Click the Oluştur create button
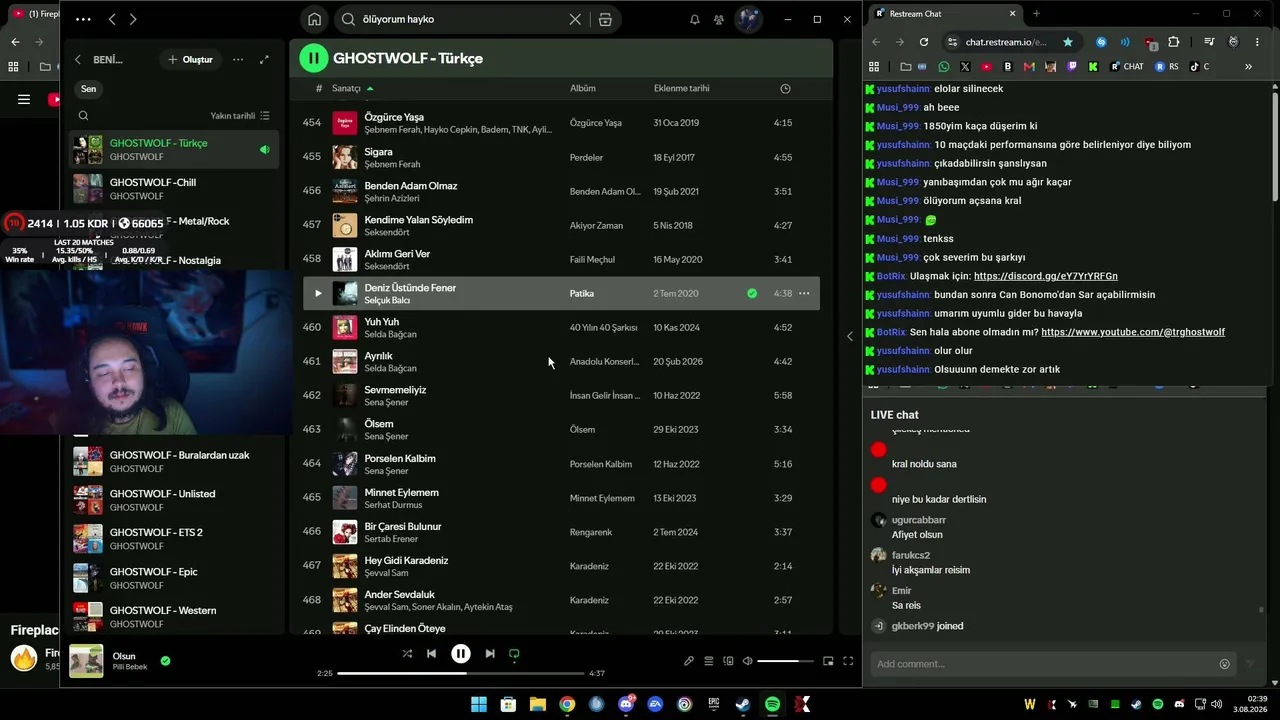 click(190, 60)
